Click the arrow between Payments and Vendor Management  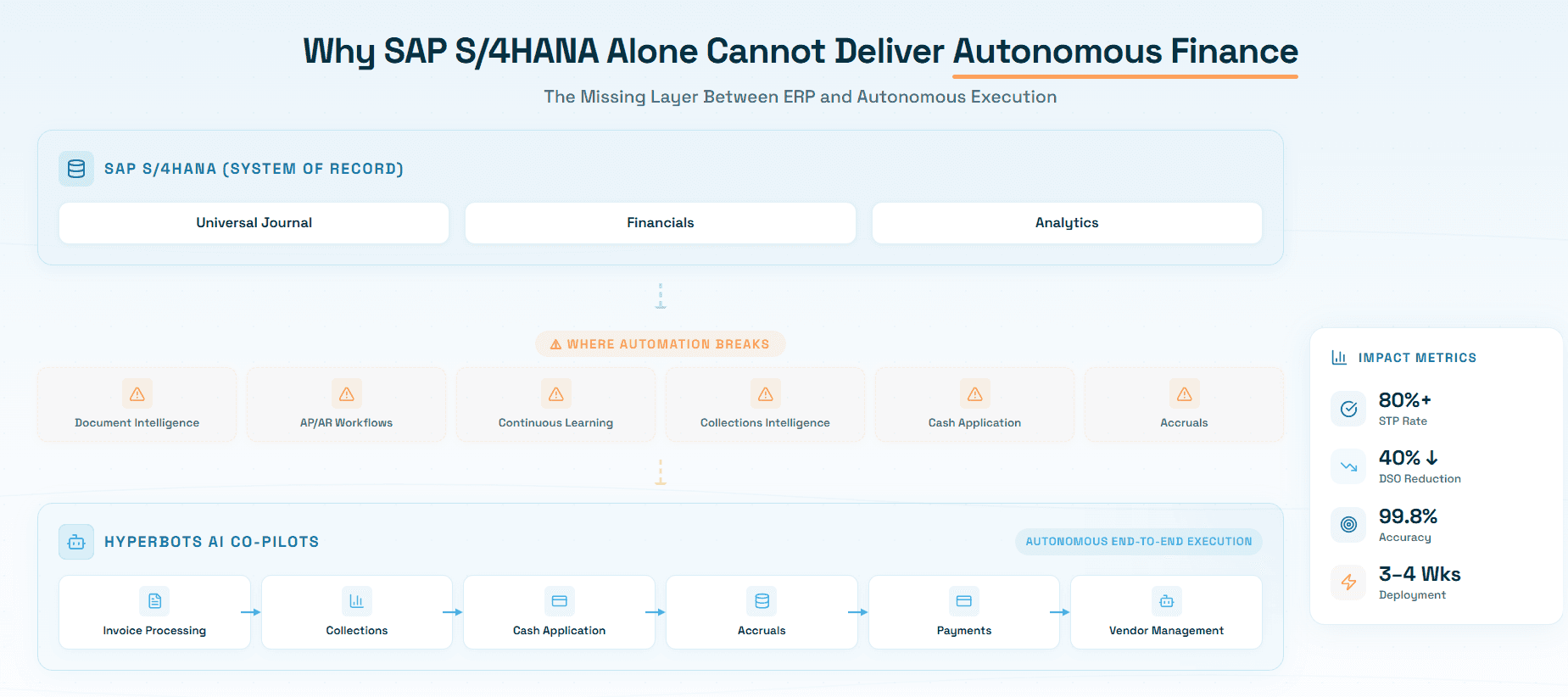1060,612
